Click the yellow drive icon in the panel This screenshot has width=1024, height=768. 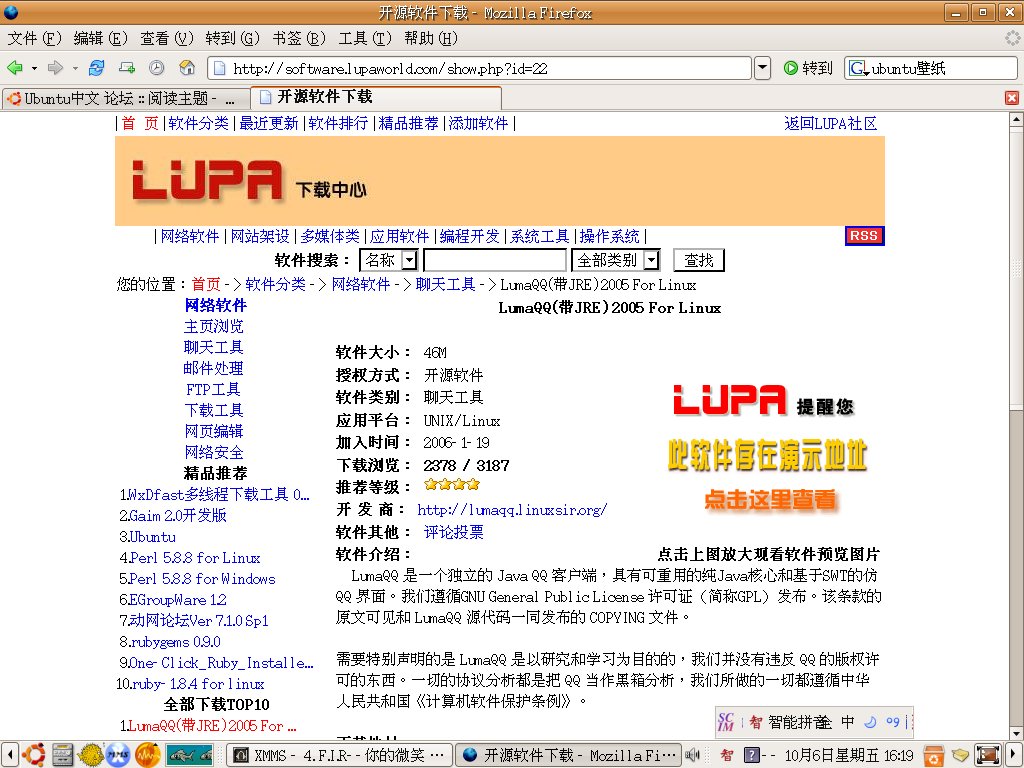960,756
